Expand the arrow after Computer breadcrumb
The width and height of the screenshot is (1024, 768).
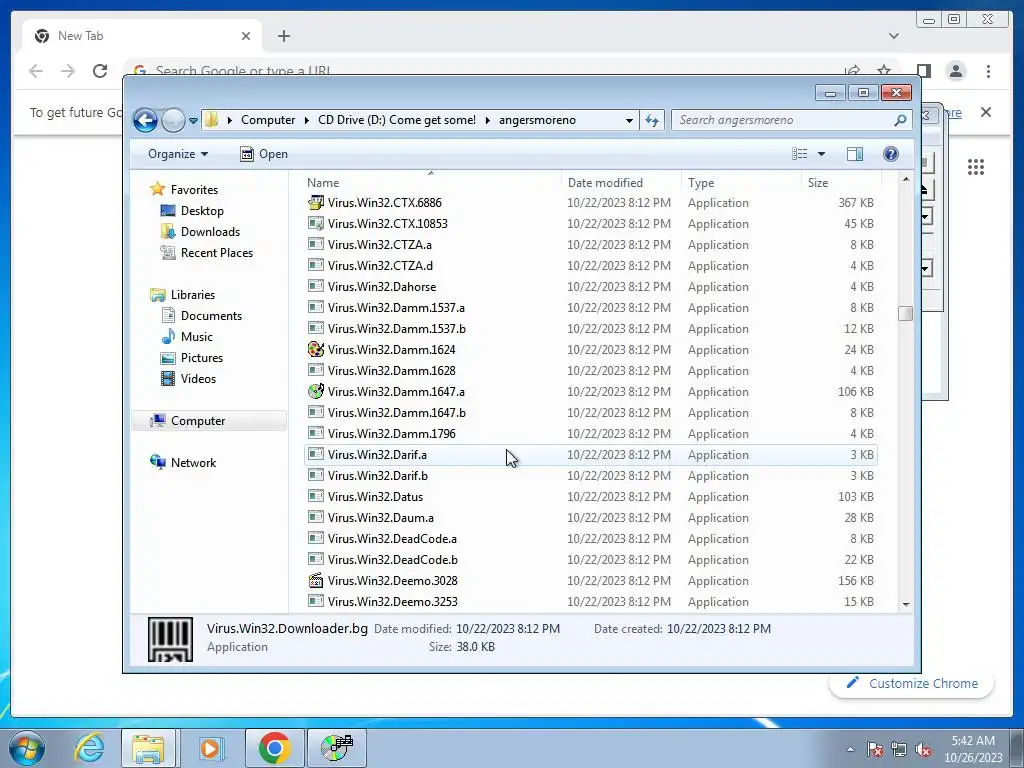tap(306, 120)
